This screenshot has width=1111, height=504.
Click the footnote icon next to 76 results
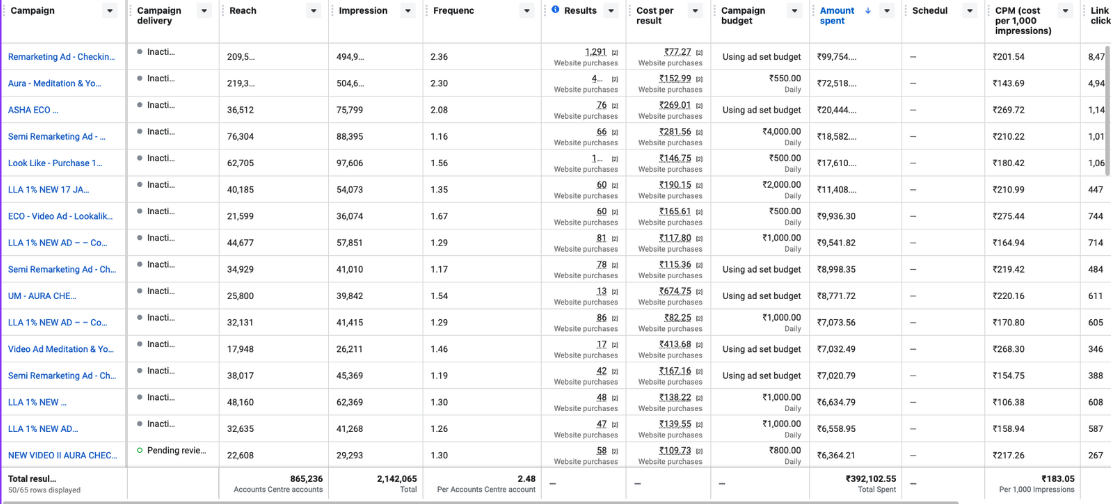click(x=614, y=105)
